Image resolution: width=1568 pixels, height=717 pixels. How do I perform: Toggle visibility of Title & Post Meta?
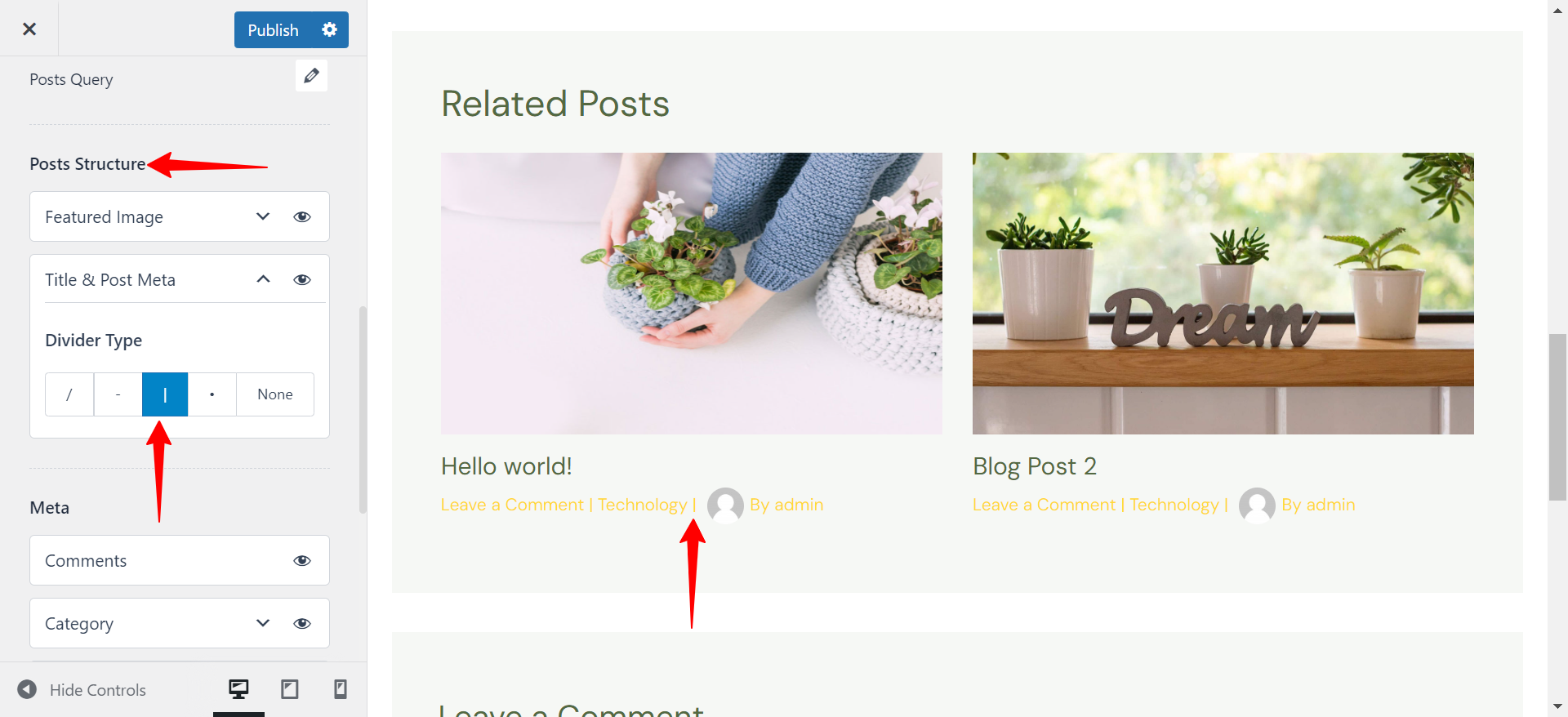coord(302,279)
